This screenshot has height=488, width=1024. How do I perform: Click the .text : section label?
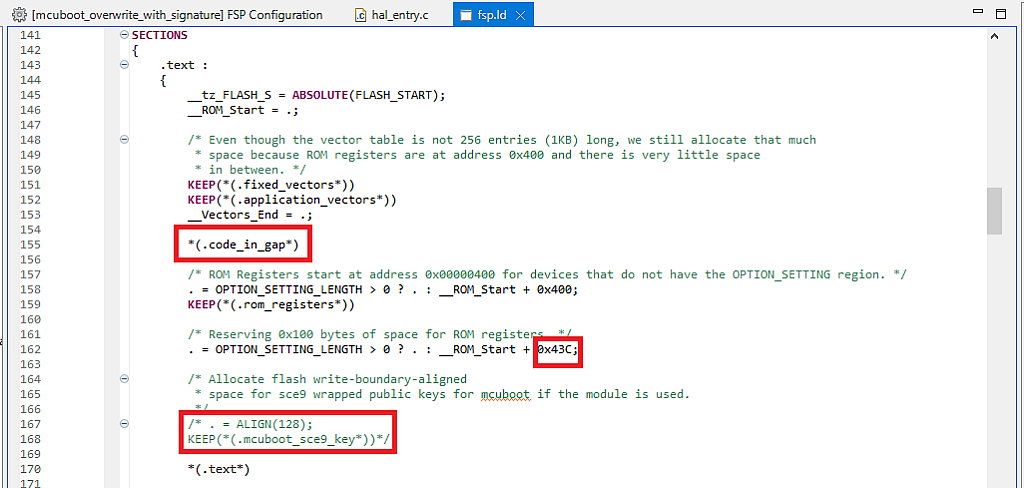pyautogui.click(x=184, y=65)
